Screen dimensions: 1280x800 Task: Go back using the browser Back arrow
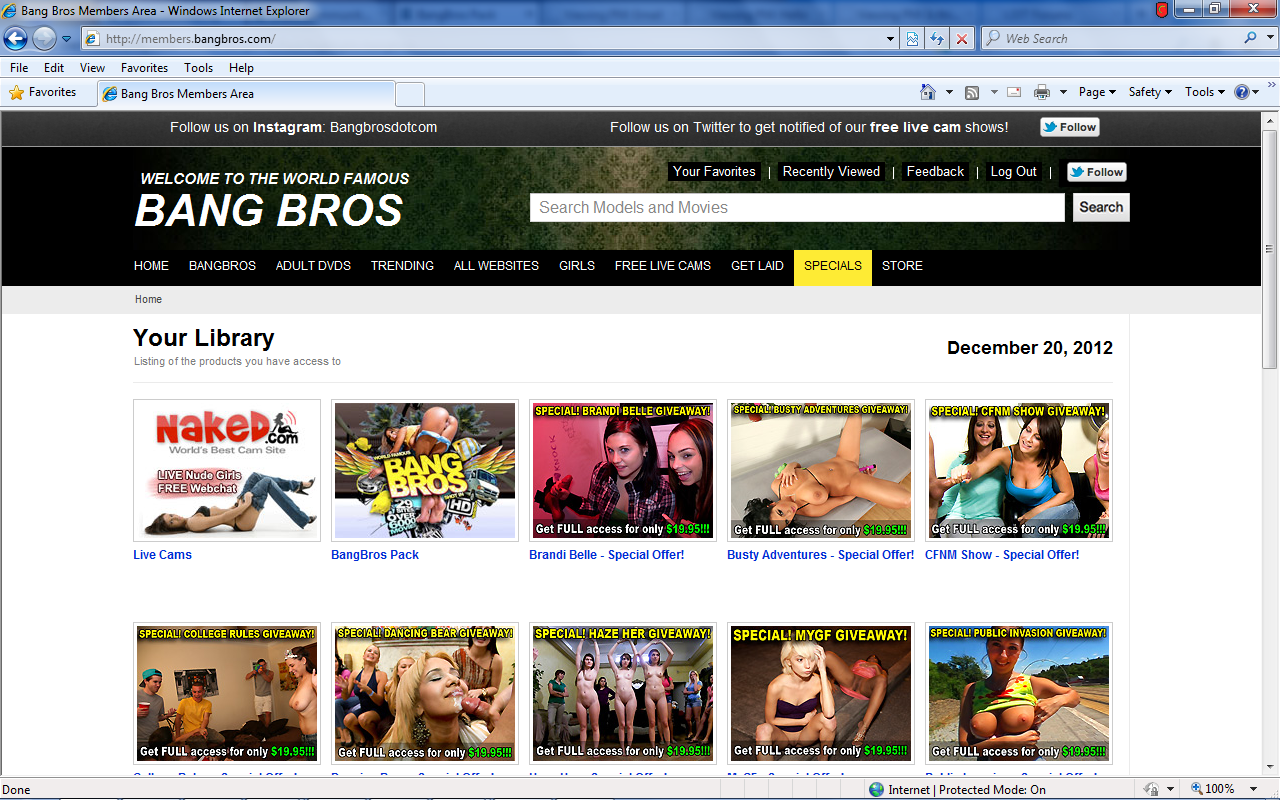[x=15, y=39]
